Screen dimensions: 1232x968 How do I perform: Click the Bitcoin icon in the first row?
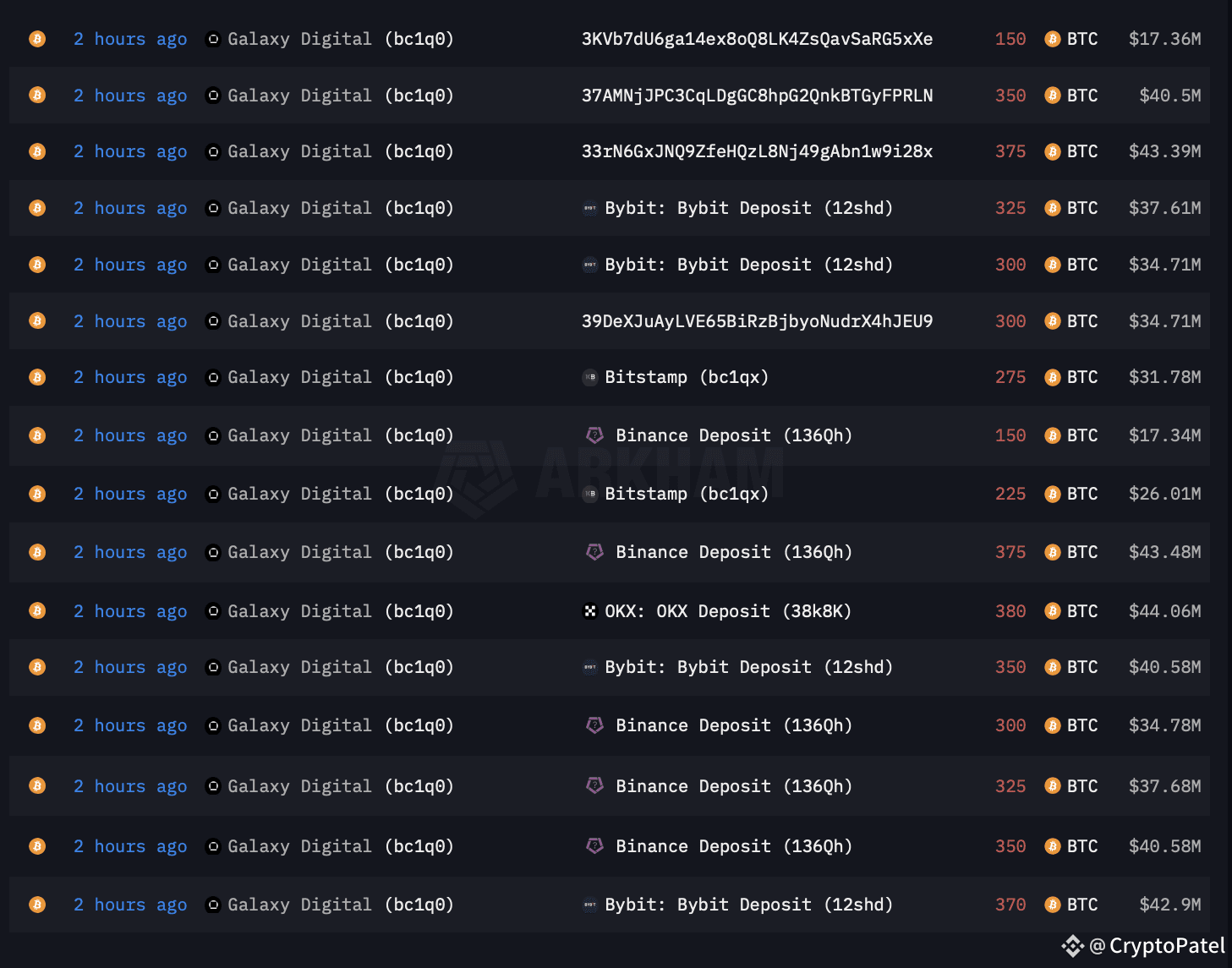[37, 39]
